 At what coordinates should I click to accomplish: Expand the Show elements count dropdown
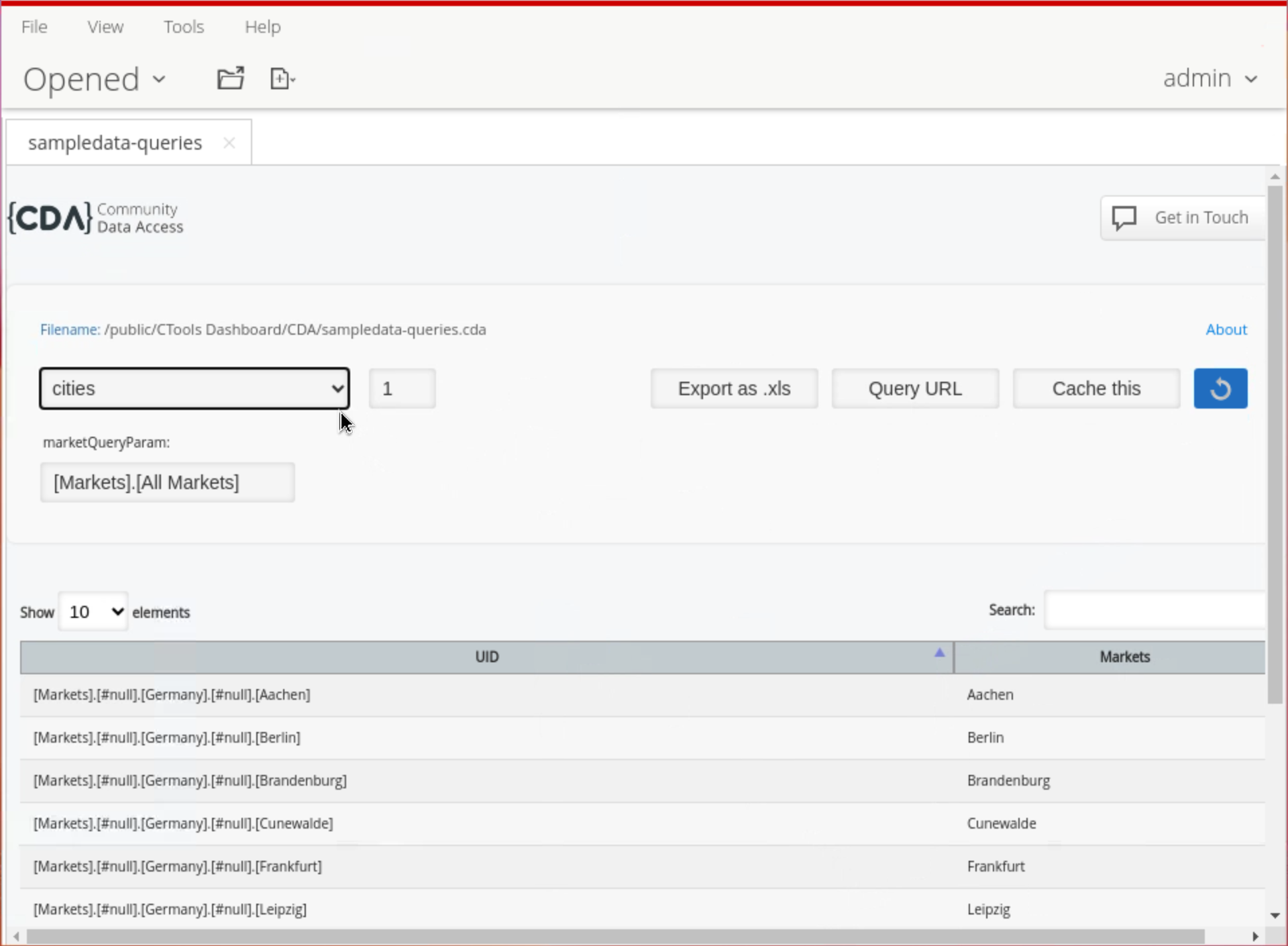[93, 611]
